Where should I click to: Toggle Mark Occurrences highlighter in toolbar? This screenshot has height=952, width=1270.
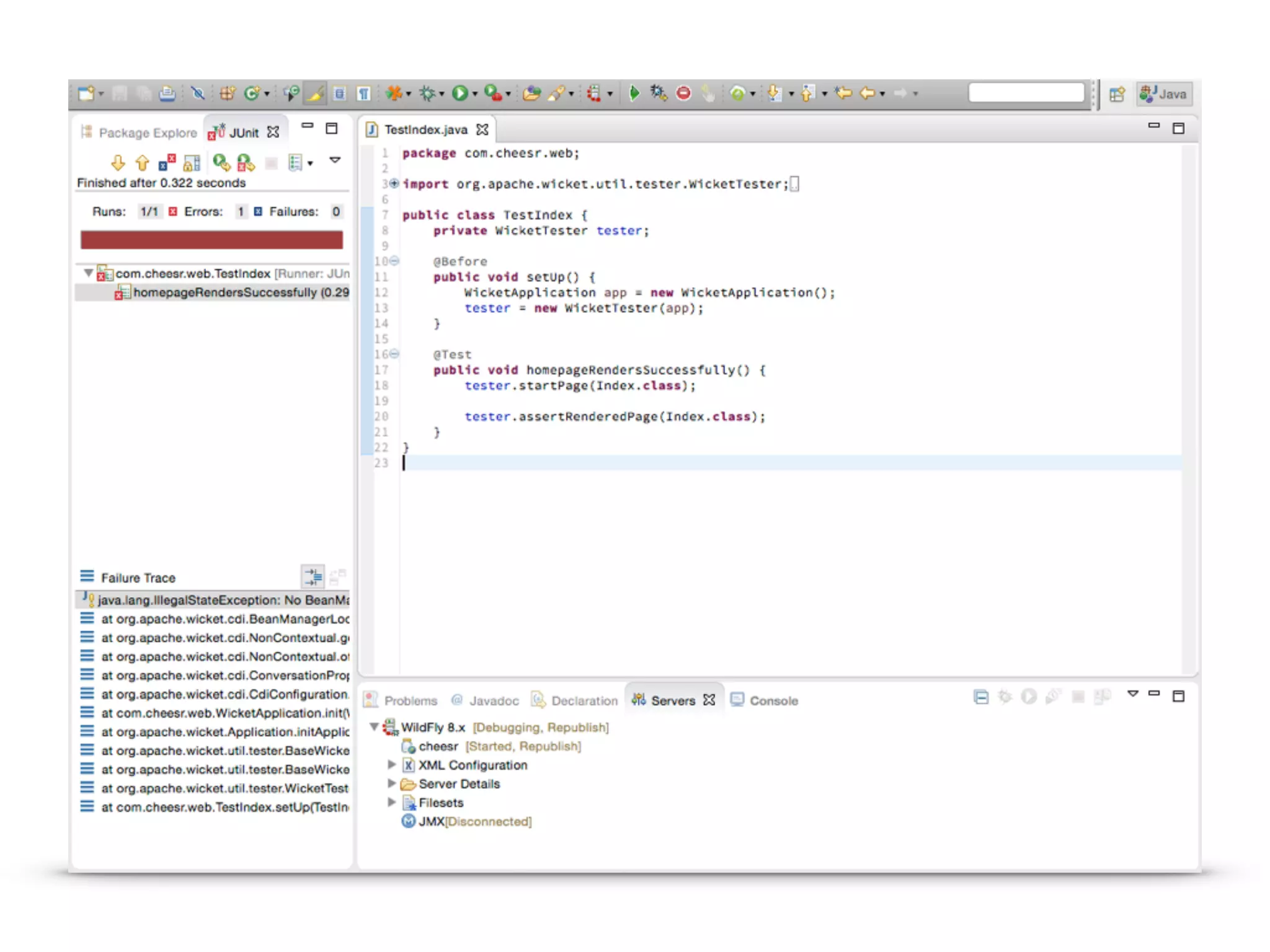coord(315,94)
